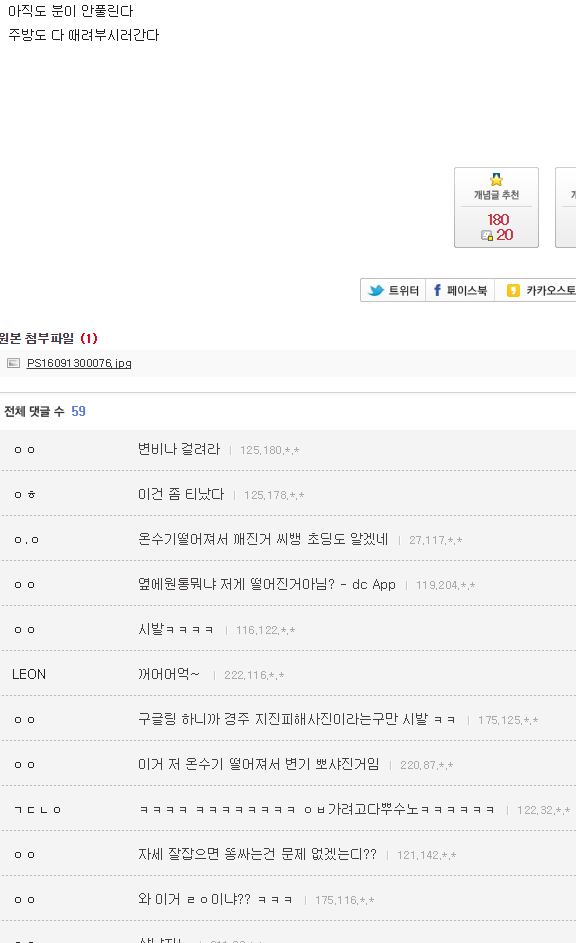Screen dimensions: 576x943
Task: Click IP address 125.178.*.*
Action: pos(274,495)
